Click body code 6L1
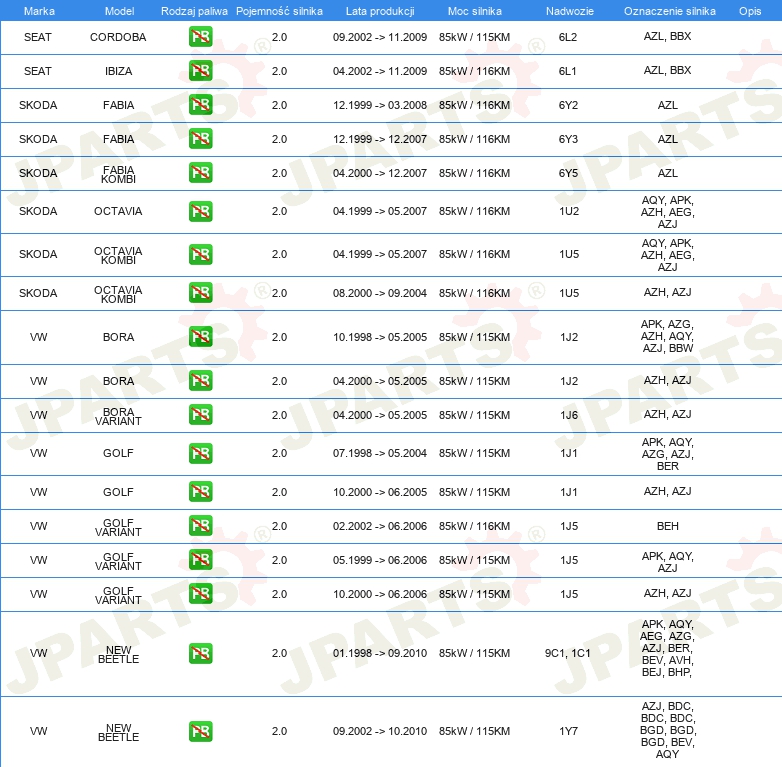Image resolution: width=782 pixels, height=767 pixels. pyautogui.click(x=568, y=71)
